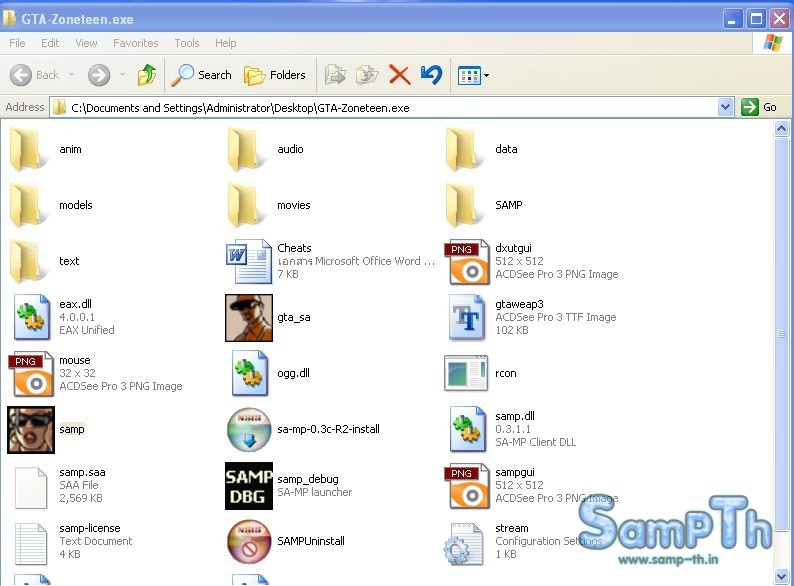Expand the Forward history dropdown arrow
This screenshot has width=794, height=586.
(x=122, y=75)
